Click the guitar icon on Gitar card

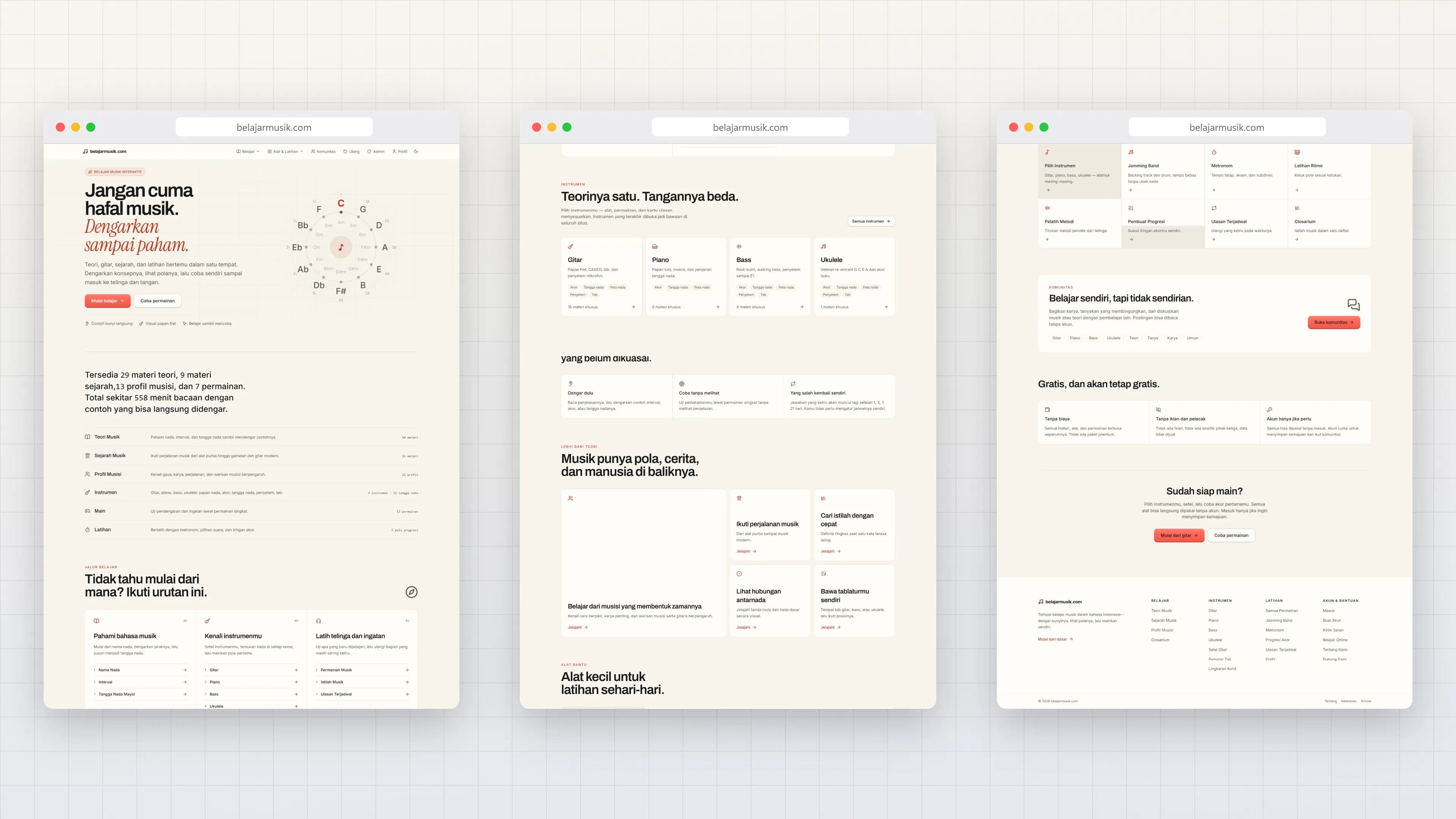point(571,246)
